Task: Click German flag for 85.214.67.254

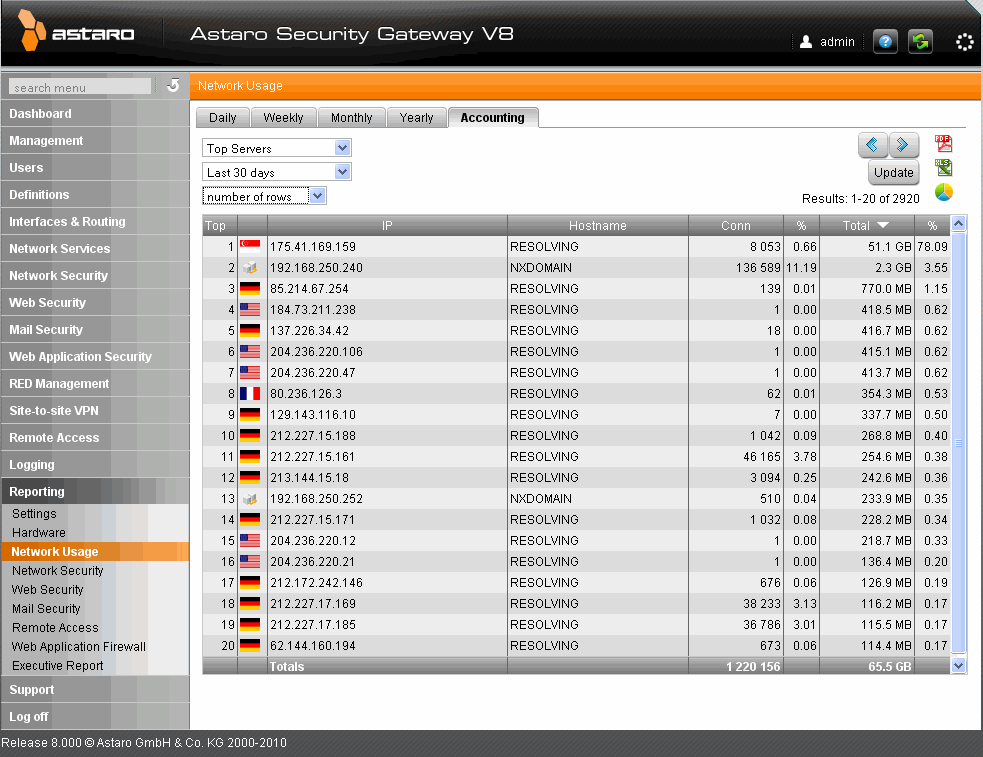Action: point(250,289)
